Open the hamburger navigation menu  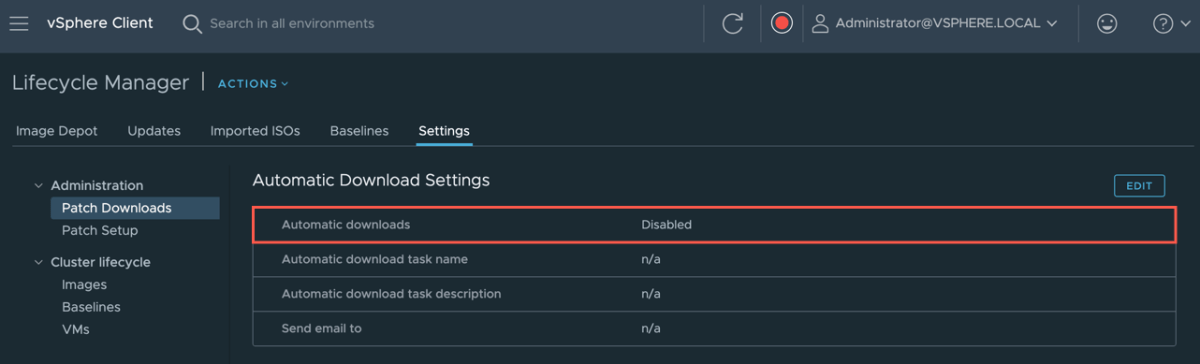click(x=19, y=23)
